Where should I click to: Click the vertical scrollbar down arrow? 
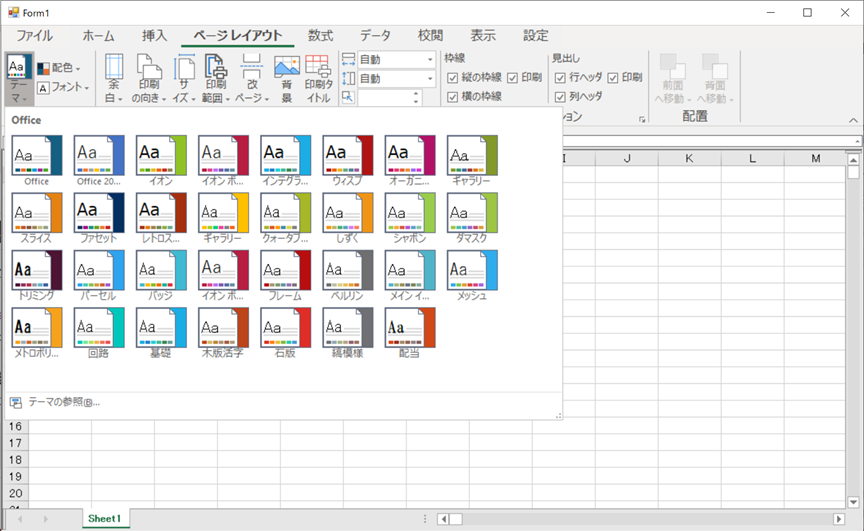[x=854, y=502]
